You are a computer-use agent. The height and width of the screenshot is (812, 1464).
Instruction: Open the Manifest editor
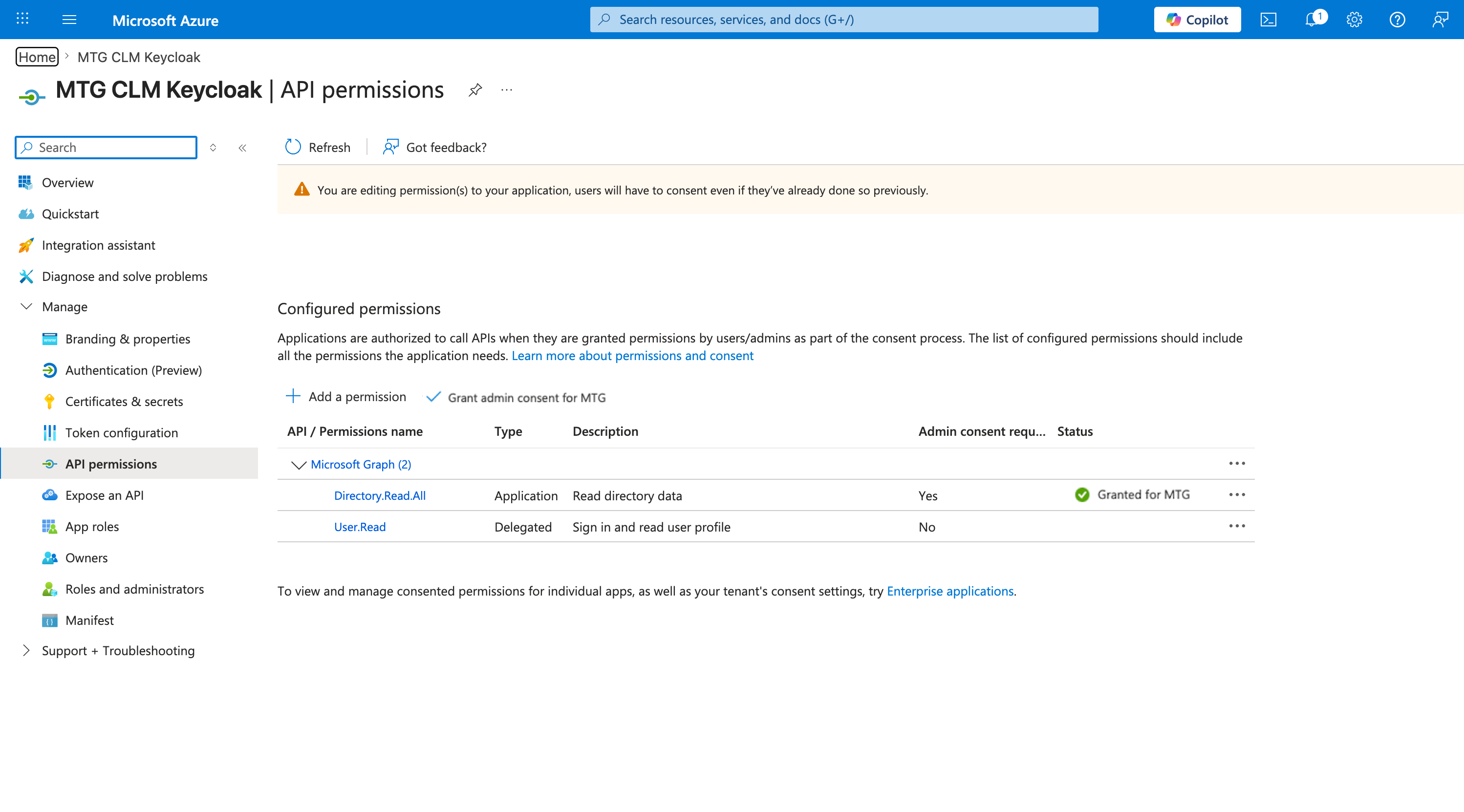[89, 620]
